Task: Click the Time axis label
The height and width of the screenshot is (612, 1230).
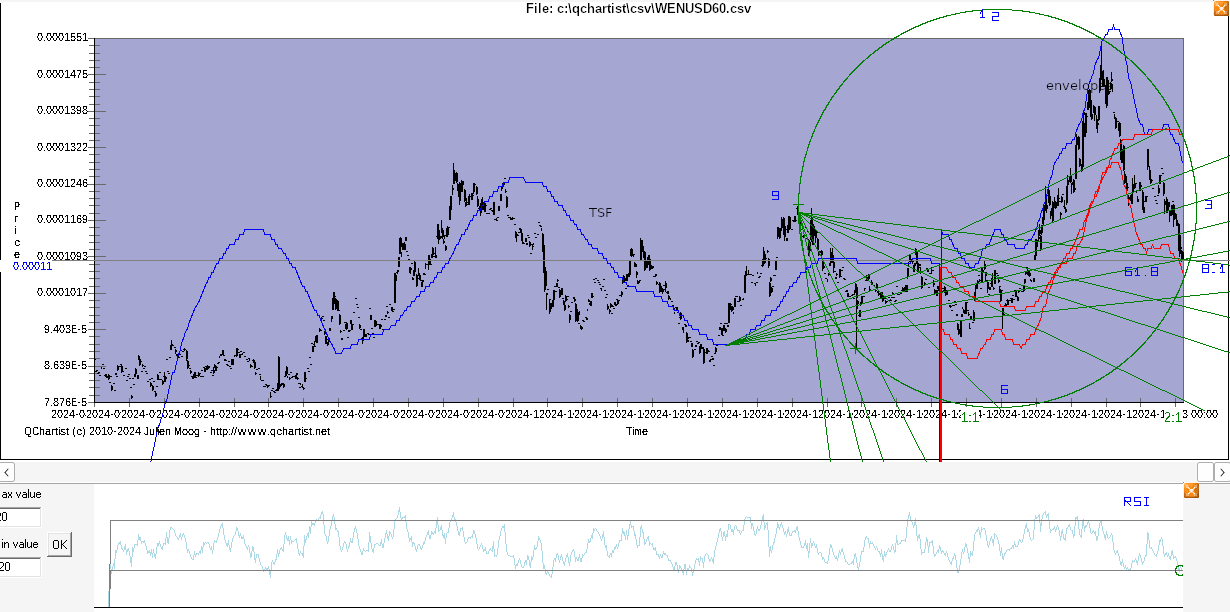Action: click(x=637, y=431)
